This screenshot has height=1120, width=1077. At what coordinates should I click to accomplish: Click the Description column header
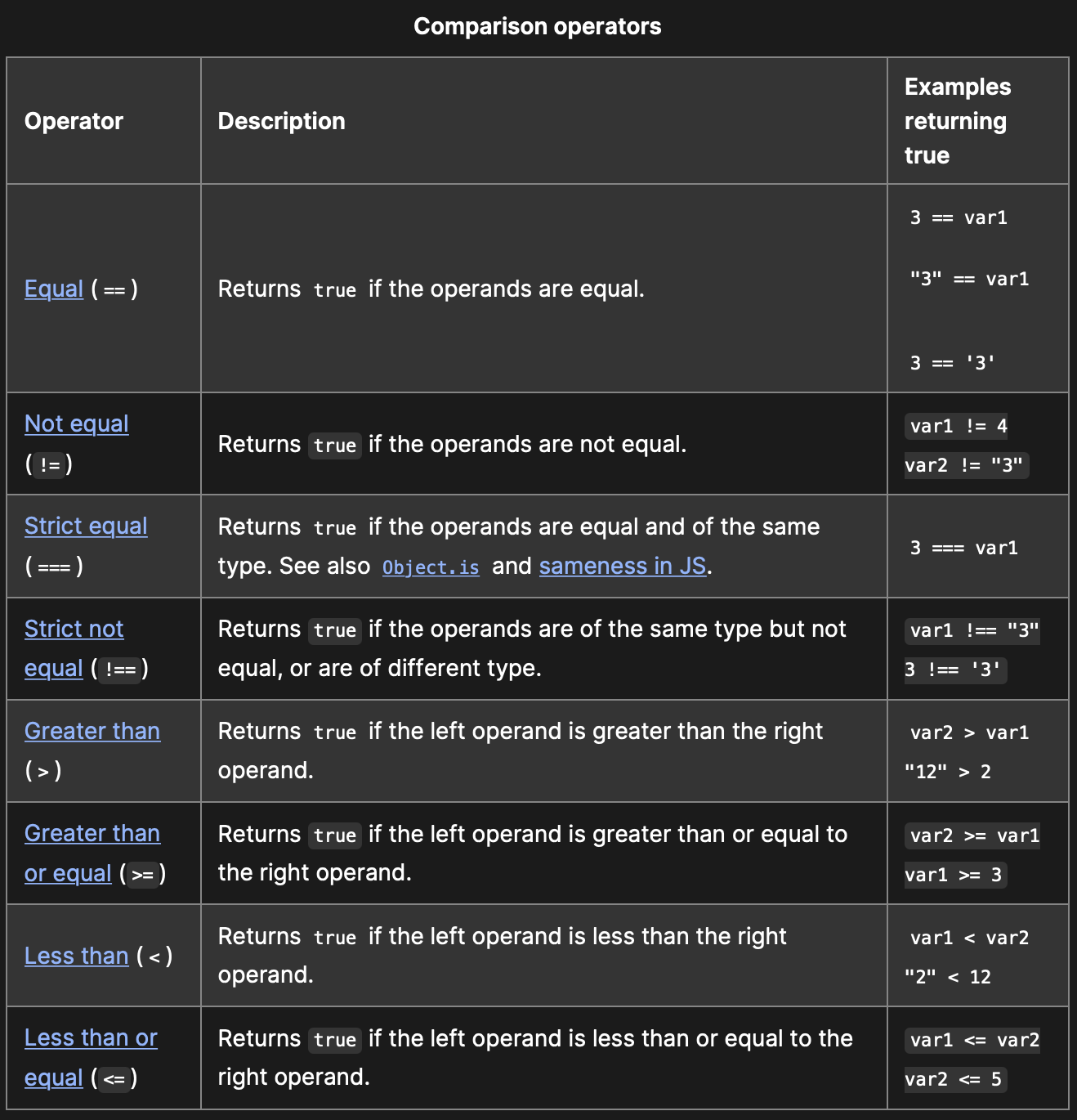pyautogui.click(x=281, y=121)
